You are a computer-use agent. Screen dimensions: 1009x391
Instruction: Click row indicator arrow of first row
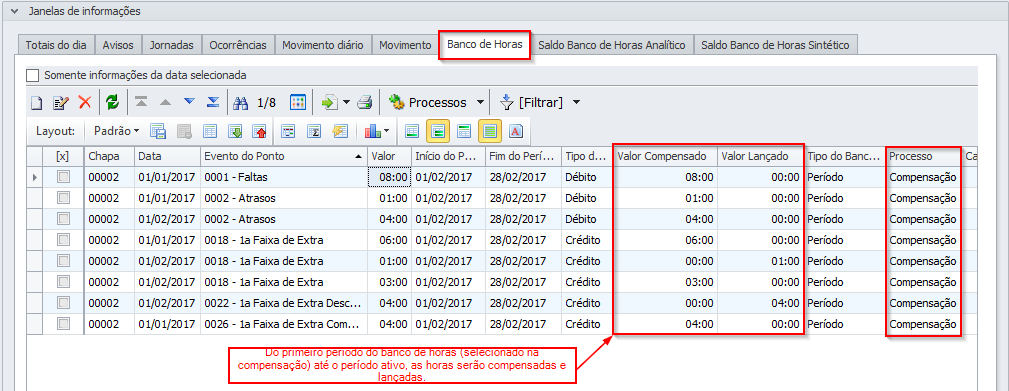pos(35,177)
